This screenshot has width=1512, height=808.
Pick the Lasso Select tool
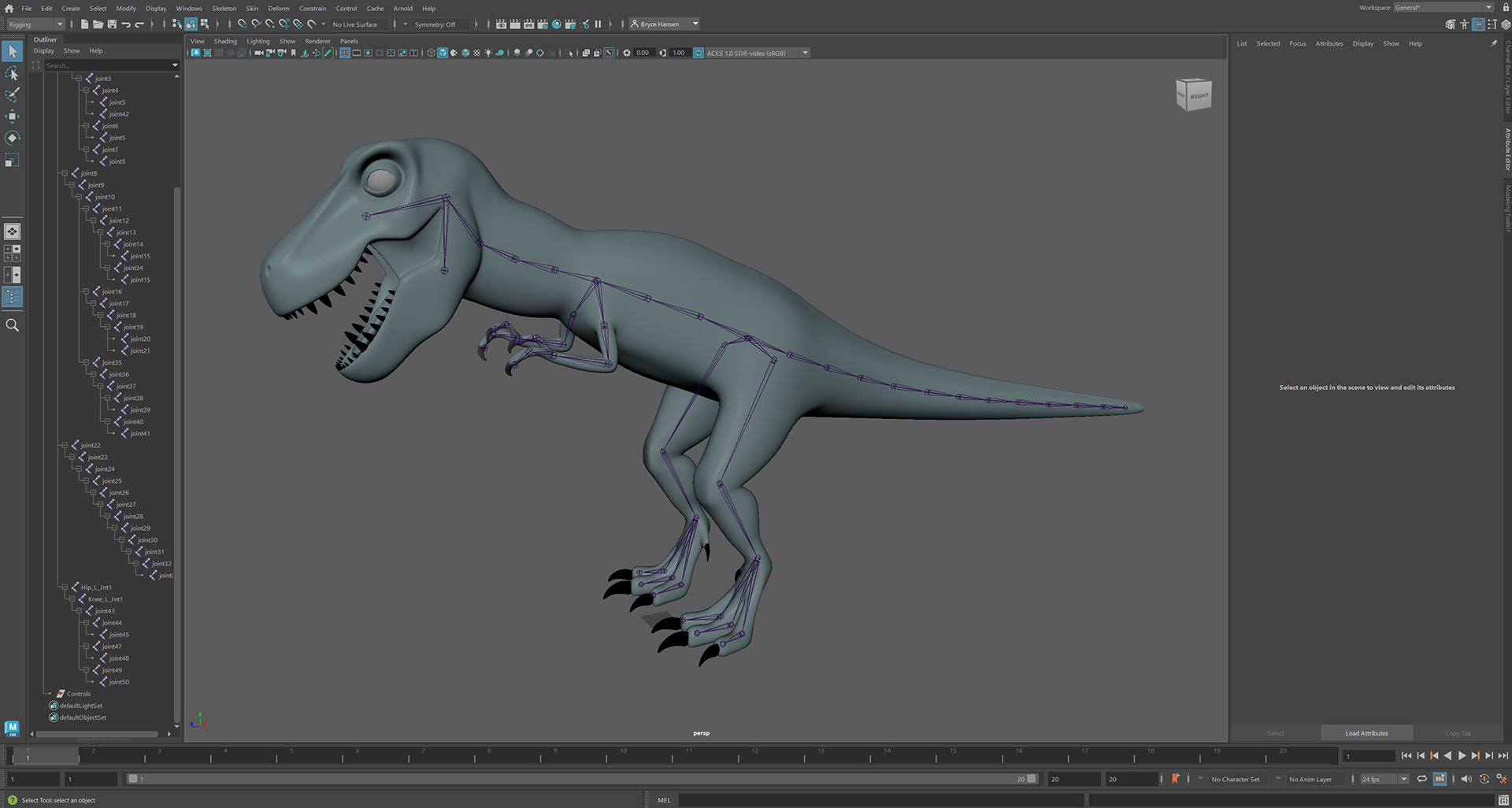click(x=12, y=73)
